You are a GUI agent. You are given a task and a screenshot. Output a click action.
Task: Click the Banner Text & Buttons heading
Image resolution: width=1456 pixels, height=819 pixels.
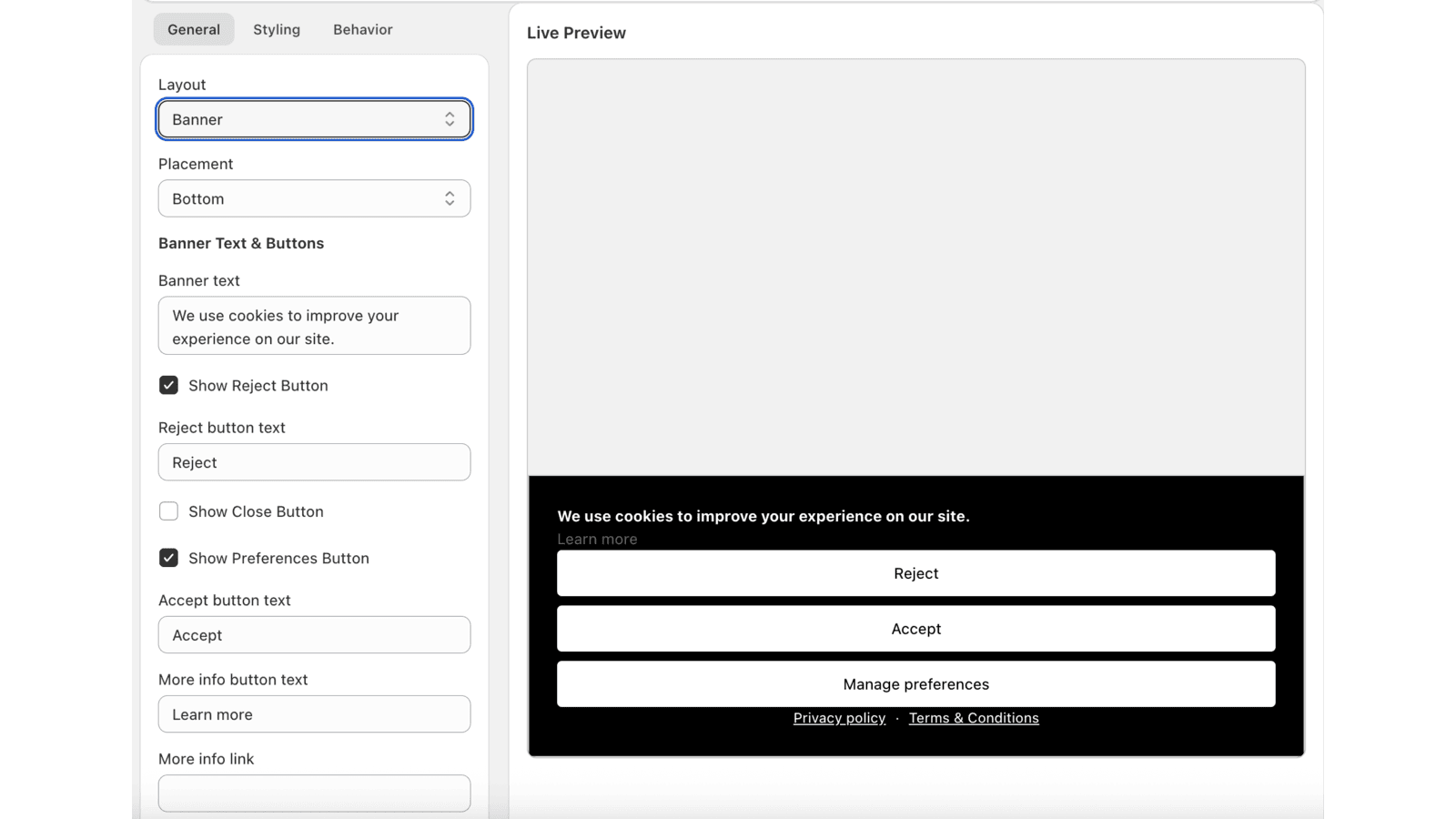tap(241, 243)
